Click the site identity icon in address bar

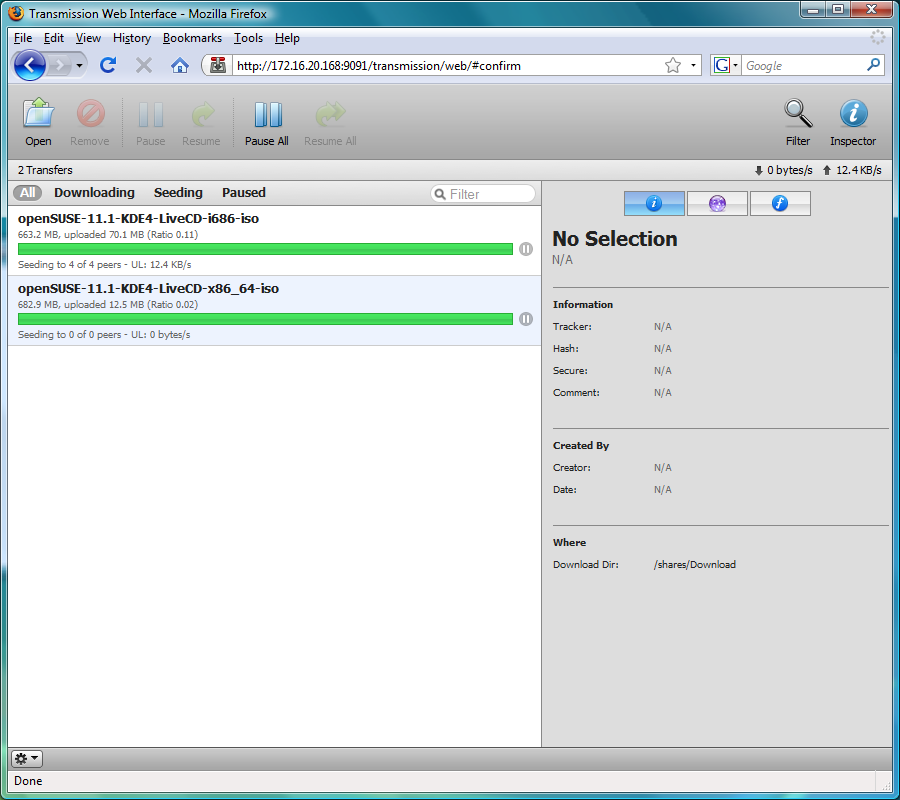pos(218,65)
